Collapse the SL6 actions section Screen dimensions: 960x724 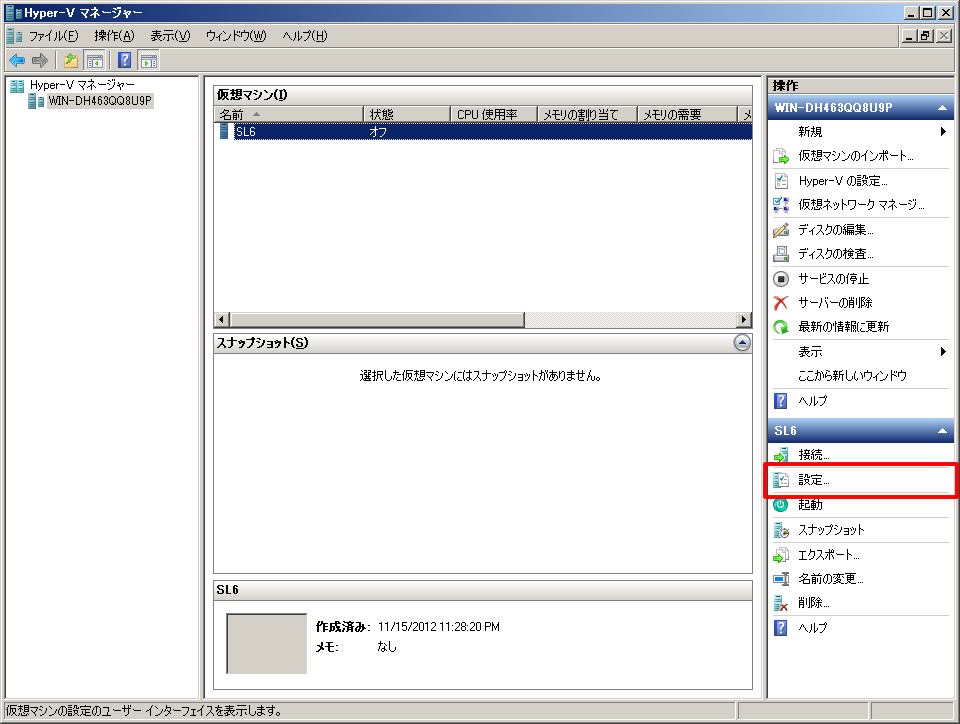point(942,431)
